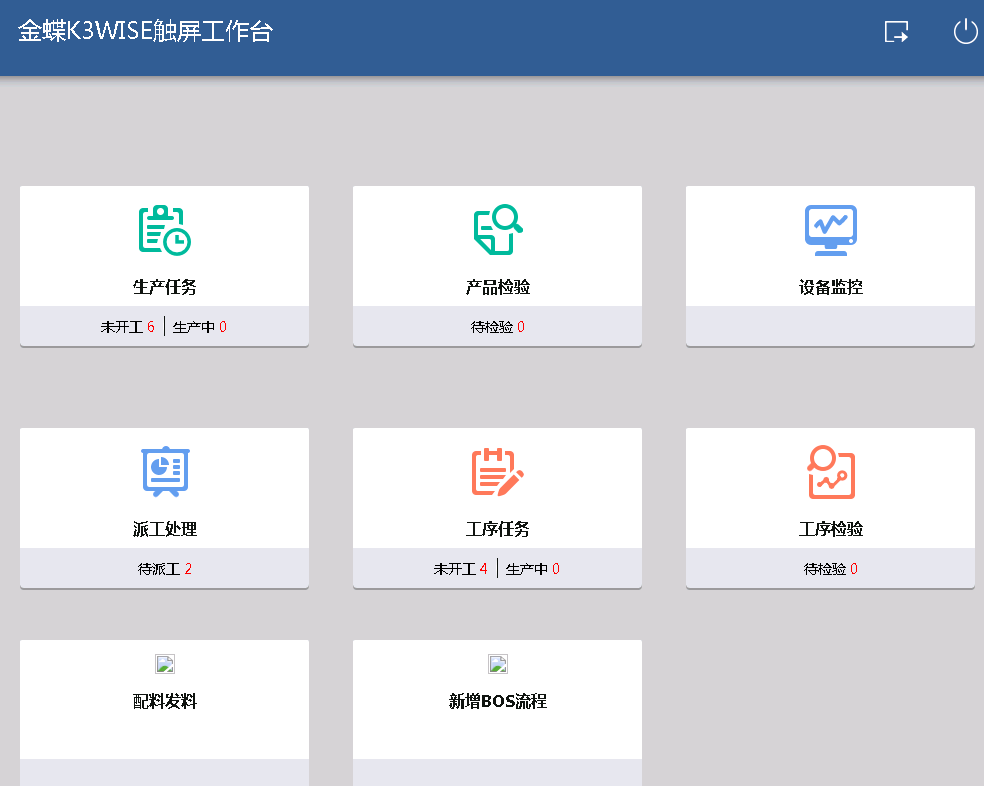Click 未开工 4 under 工序任务
The height and width of the screenshot is (786, 984).
(x=460, y=569)
